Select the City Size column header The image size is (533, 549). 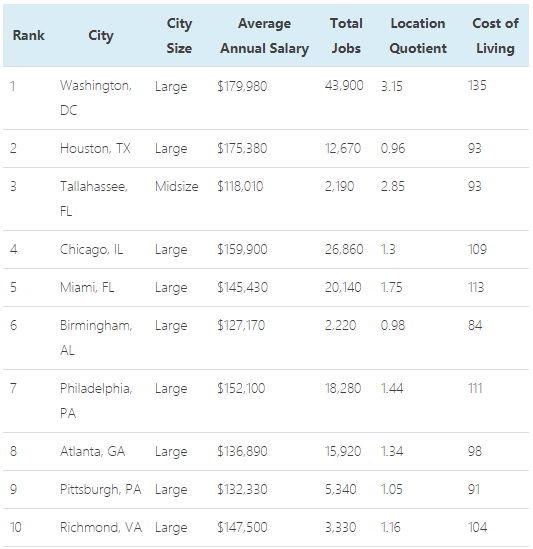[x=179, y=35]
